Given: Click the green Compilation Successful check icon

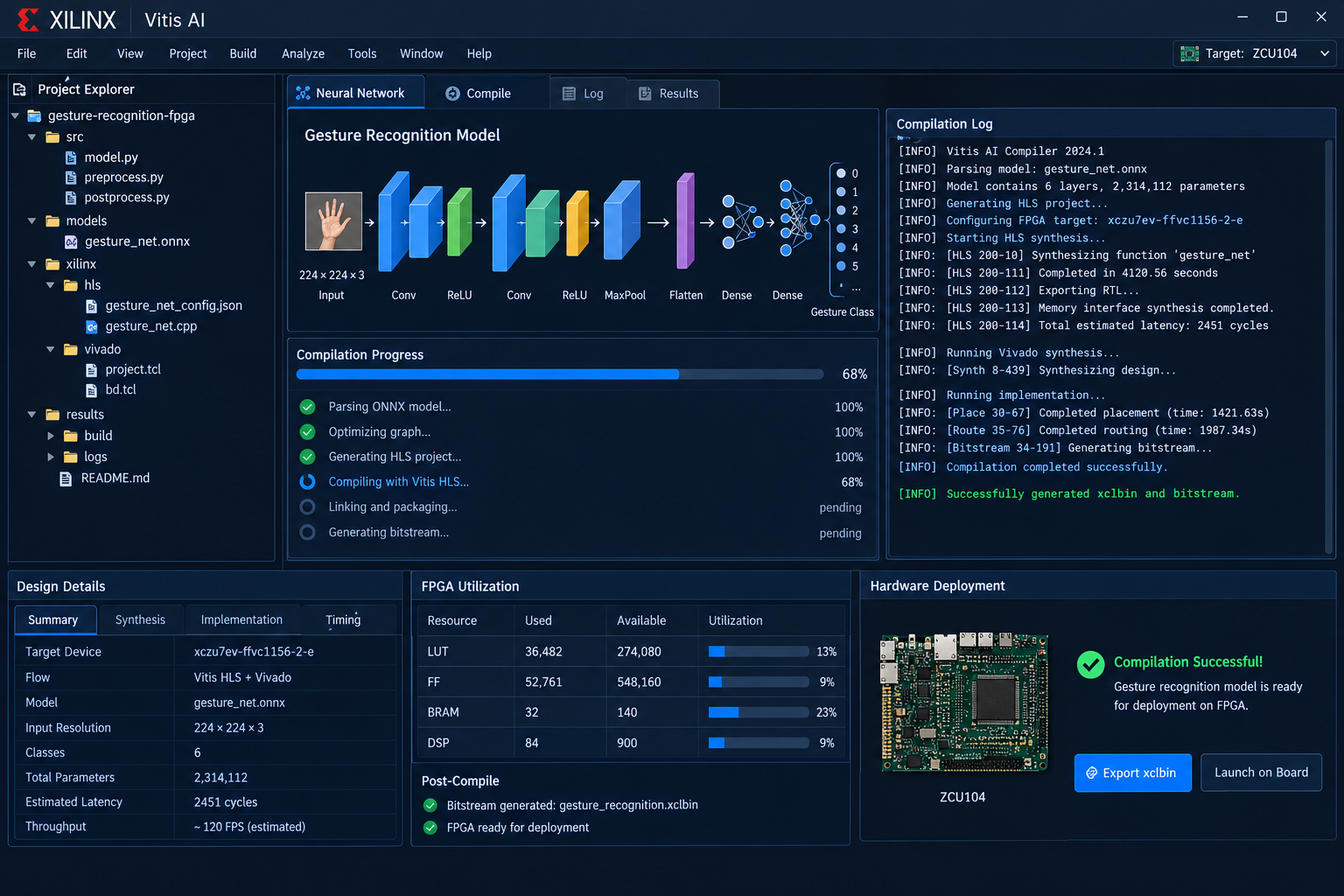Looking at the screenshot, I should tap(1090, 665).
